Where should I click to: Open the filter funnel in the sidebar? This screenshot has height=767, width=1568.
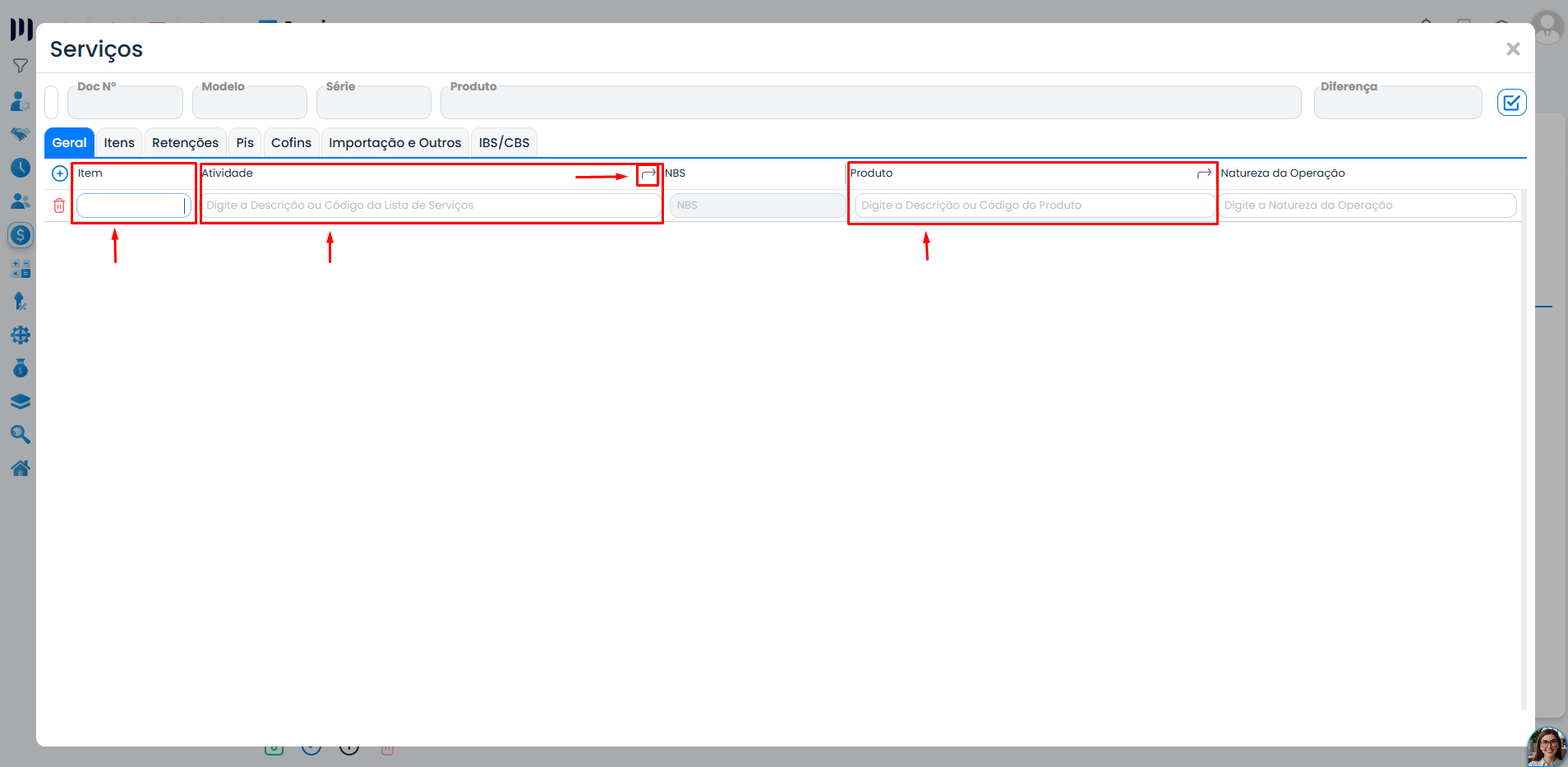(21, 66)
